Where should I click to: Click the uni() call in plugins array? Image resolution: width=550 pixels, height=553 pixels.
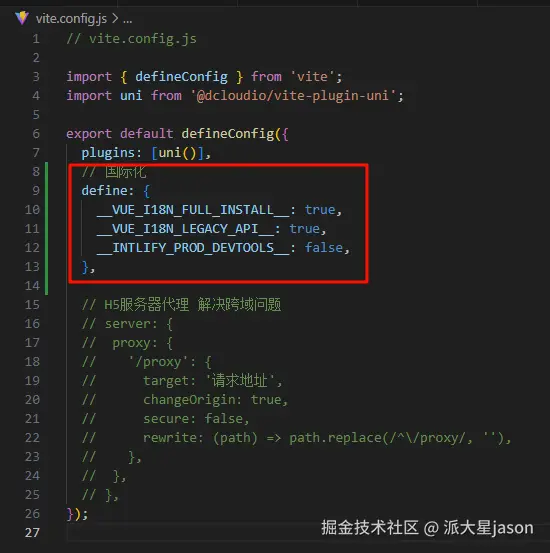tap(177, 153)
